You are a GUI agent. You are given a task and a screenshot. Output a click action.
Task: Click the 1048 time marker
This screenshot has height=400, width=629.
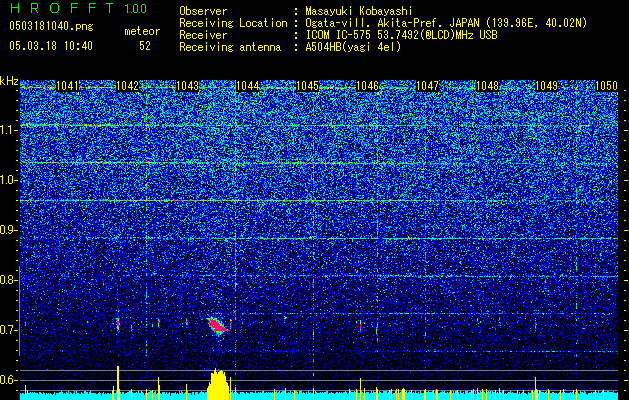coord(487,86)
